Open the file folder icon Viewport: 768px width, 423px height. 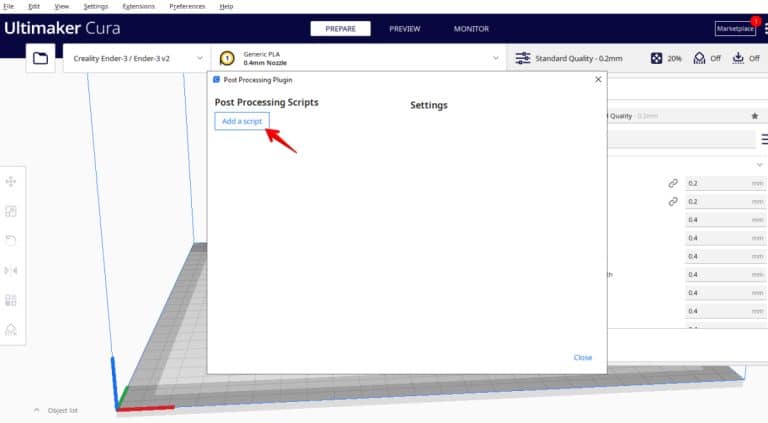[40, 58]
